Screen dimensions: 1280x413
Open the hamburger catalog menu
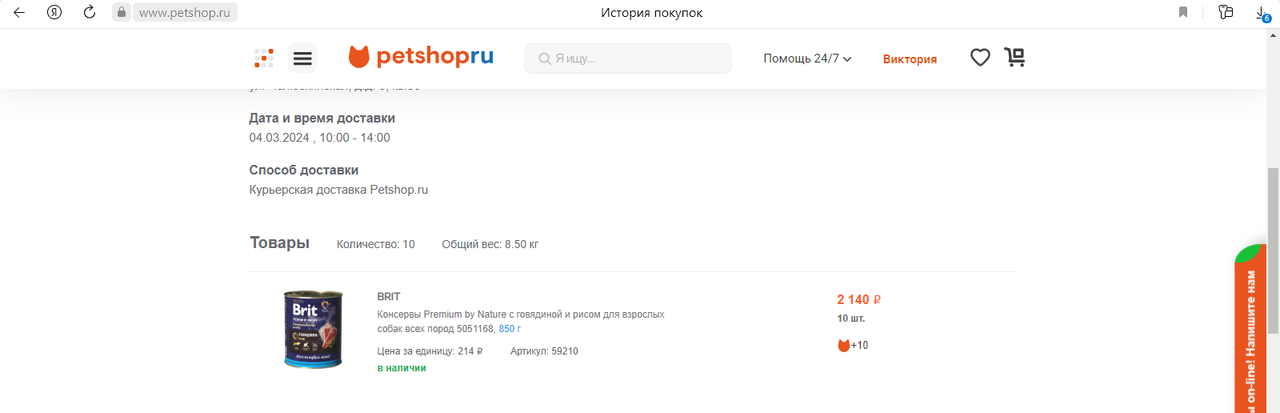click(x=302, y=58)
